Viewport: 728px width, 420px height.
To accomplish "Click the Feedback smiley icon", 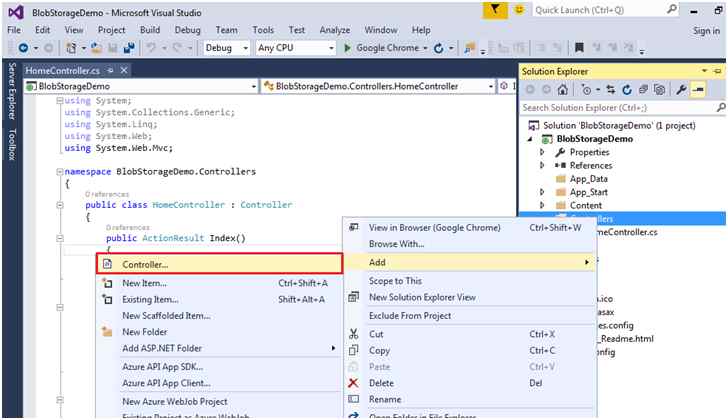I will [519, 10].
